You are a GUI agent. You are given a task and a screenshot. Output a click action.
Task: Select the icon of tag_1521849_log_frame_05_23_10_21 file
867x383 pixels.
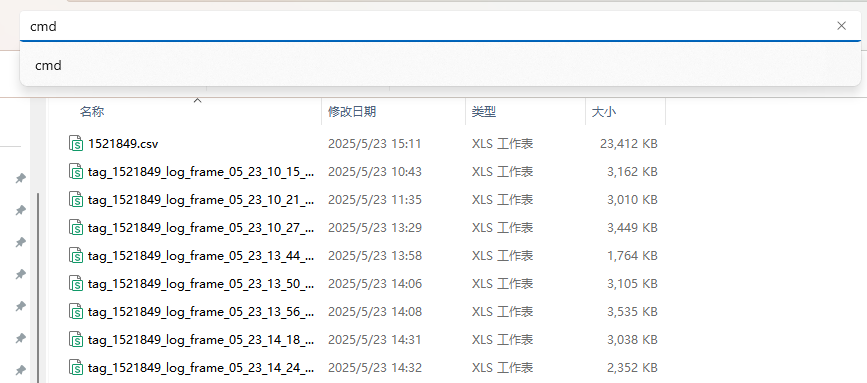tap(76, 199)
